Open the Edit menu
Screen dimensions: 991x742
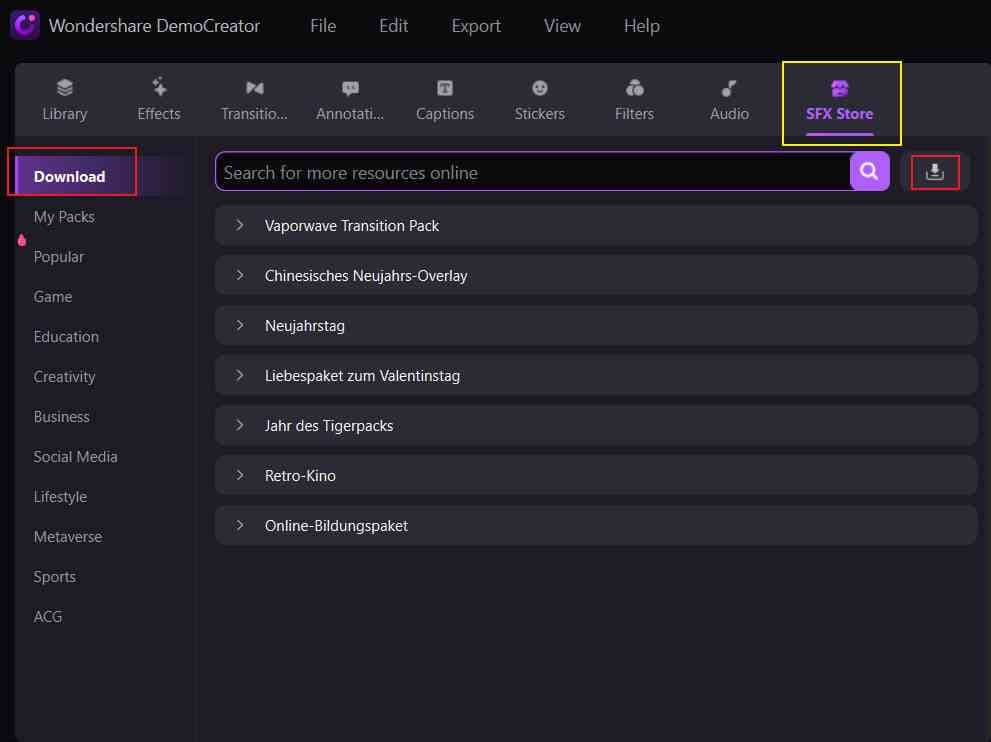pos(393,26)
